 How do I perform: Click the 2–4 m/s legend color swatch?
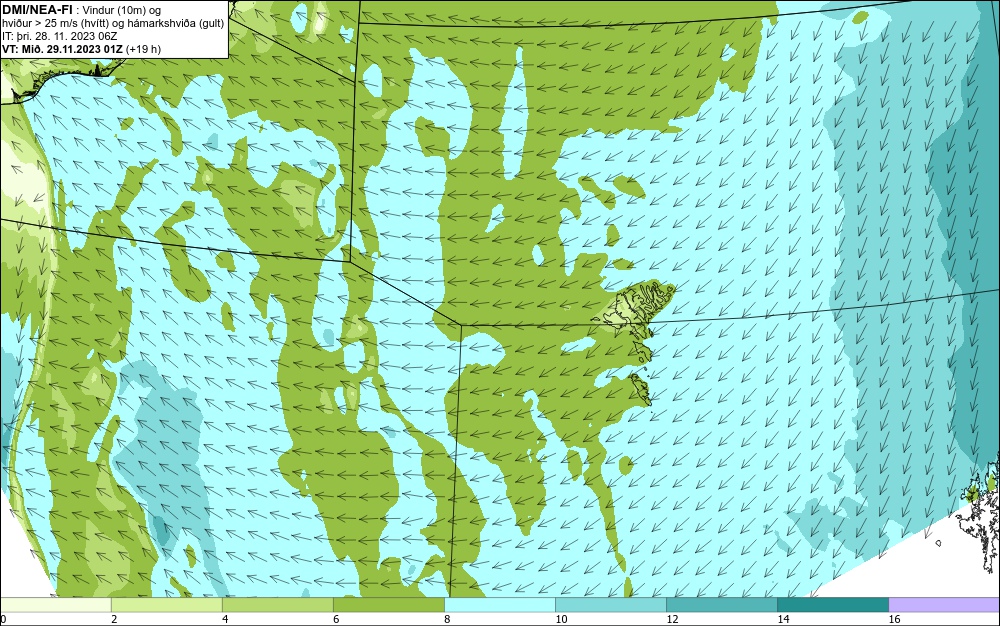point(166,604)
